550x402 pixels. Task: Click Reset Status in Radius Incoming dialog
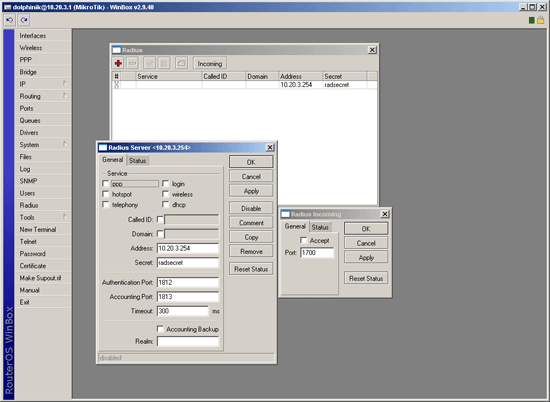coord(366,278)
